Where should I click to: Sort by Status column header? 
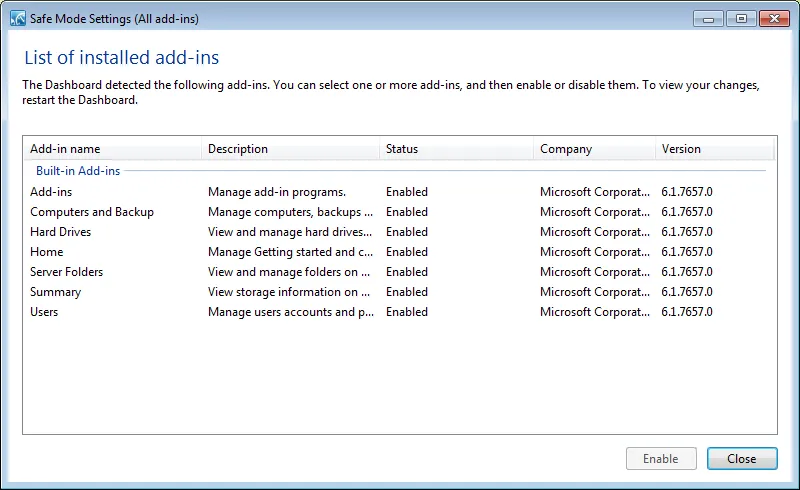457,149
